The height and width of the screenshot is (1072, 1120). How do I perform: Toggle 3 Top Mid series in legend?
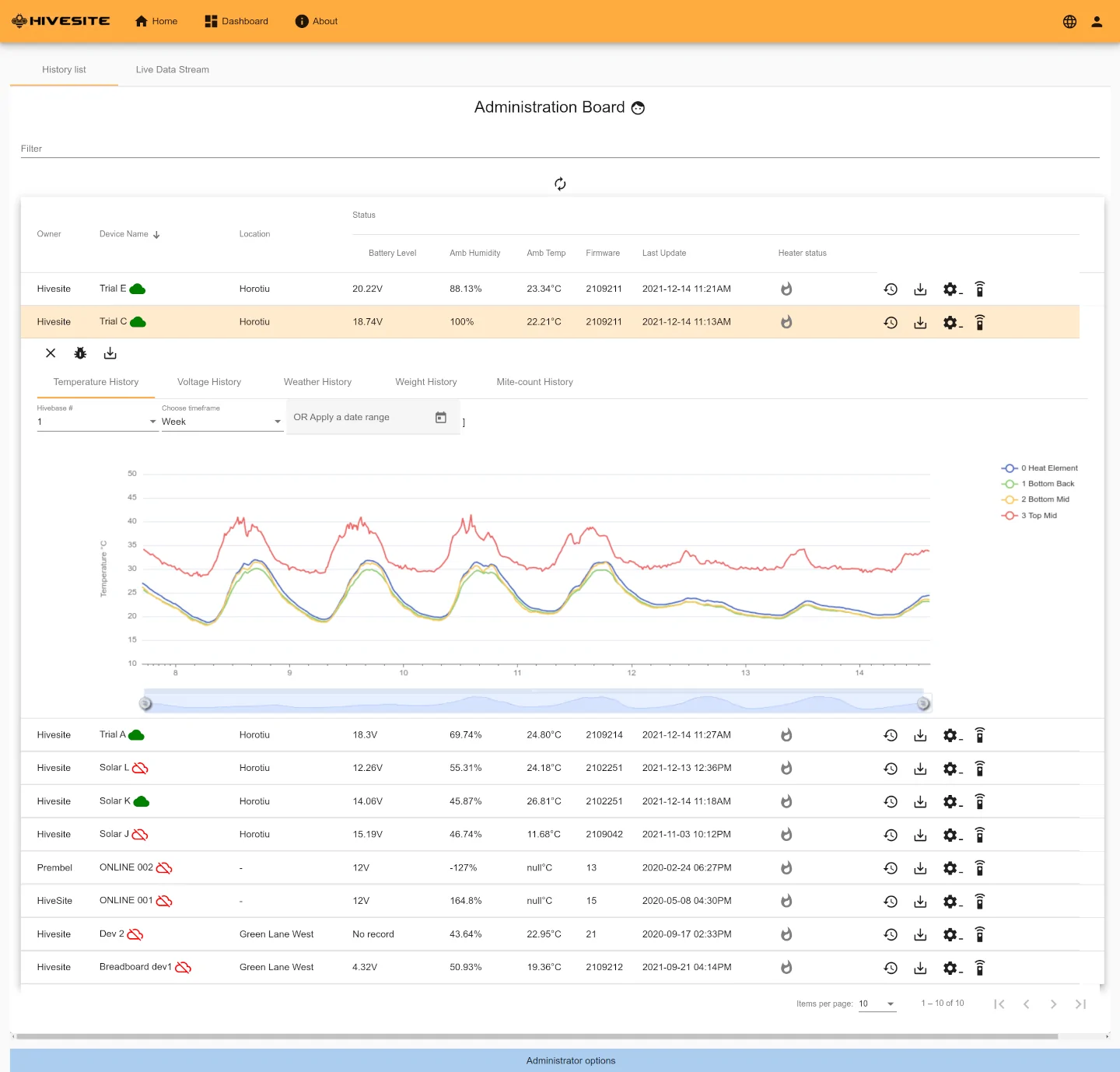[1029, 516]
